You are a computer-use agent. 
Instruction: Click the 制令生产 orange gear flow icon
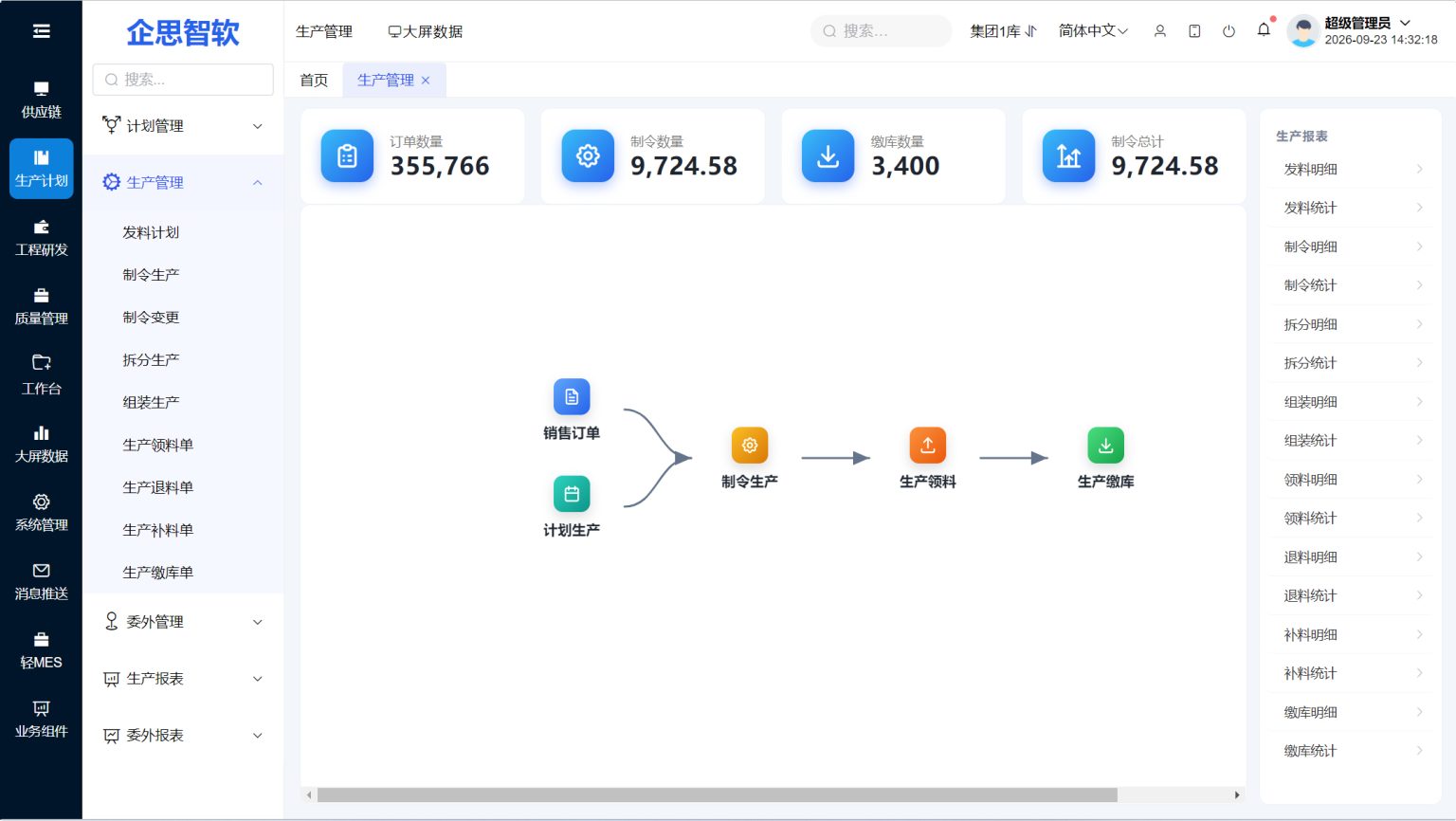750,446
